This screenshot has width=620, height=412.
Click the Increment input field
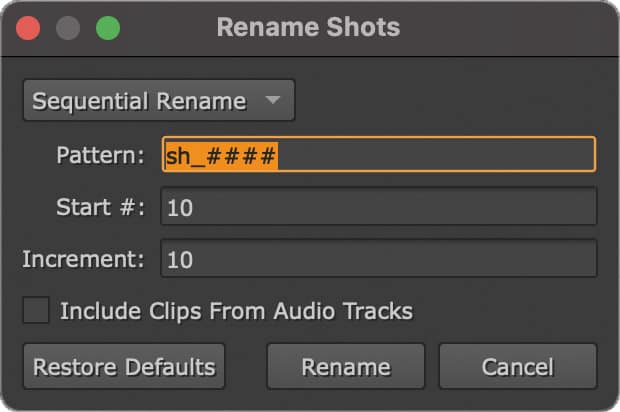(x=379, y=259)
